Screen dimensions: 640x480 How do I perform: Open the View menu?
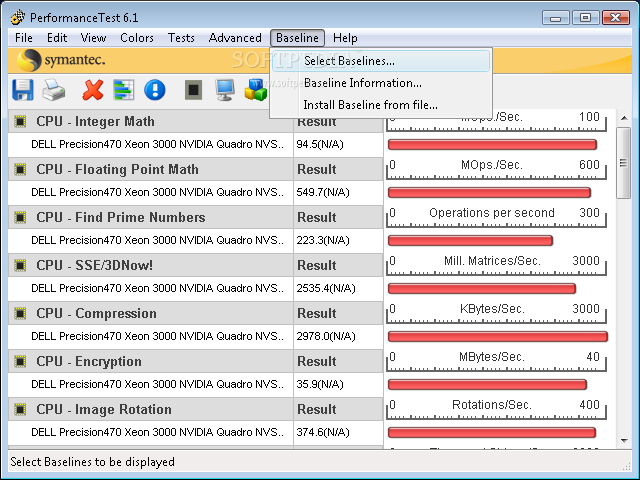click(93, 38)
